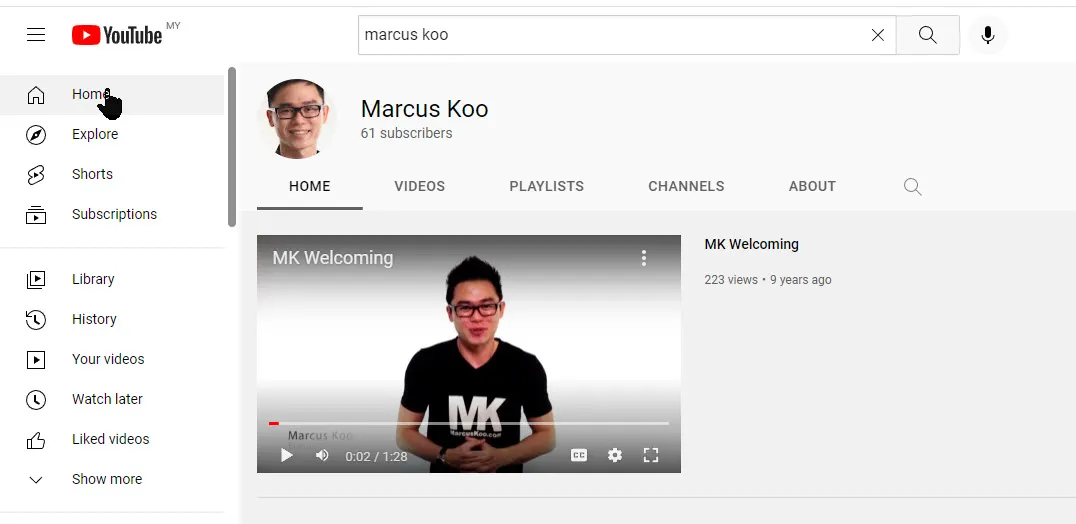Open Your videos in the sidebar

pyautogui.click(x=112, y=359)
